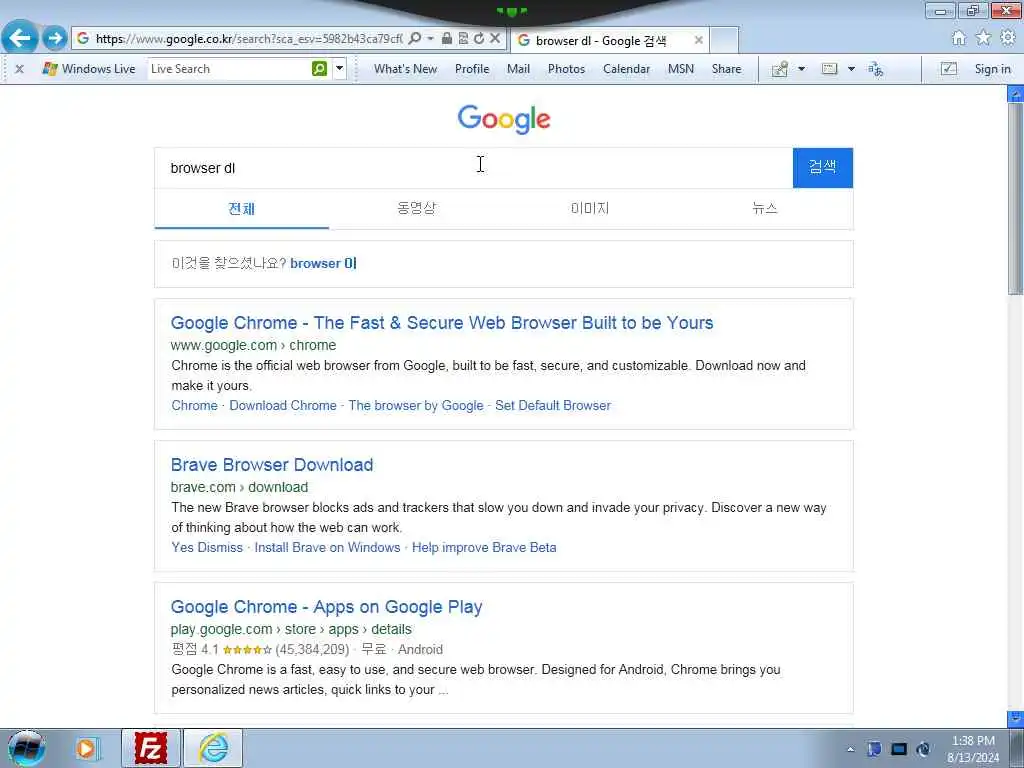Click the compatibility view icon in address bar
Screen dimensions: 1024x768
(x=463, y=39)
